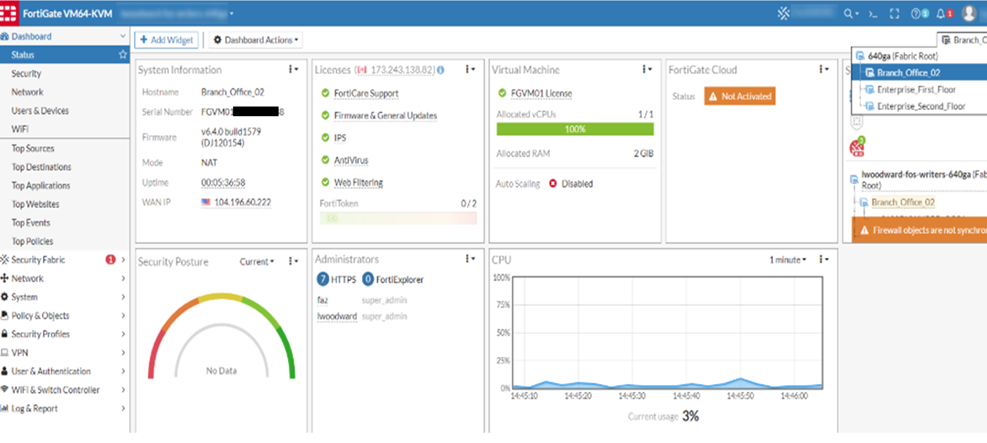Change CPU widget 1 minute interval

click(788, 260)
